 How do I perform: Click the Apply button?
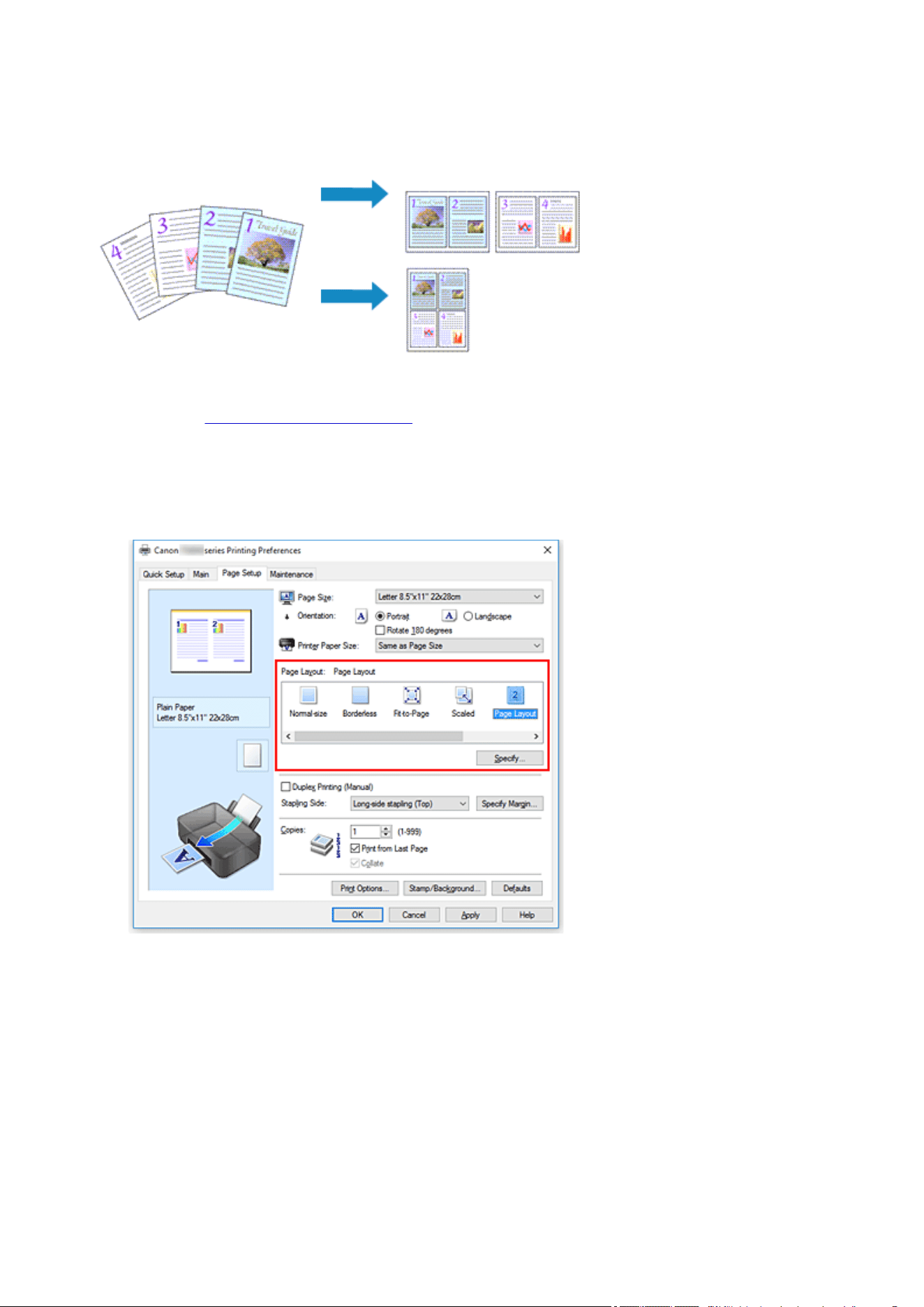coord(470,915)
